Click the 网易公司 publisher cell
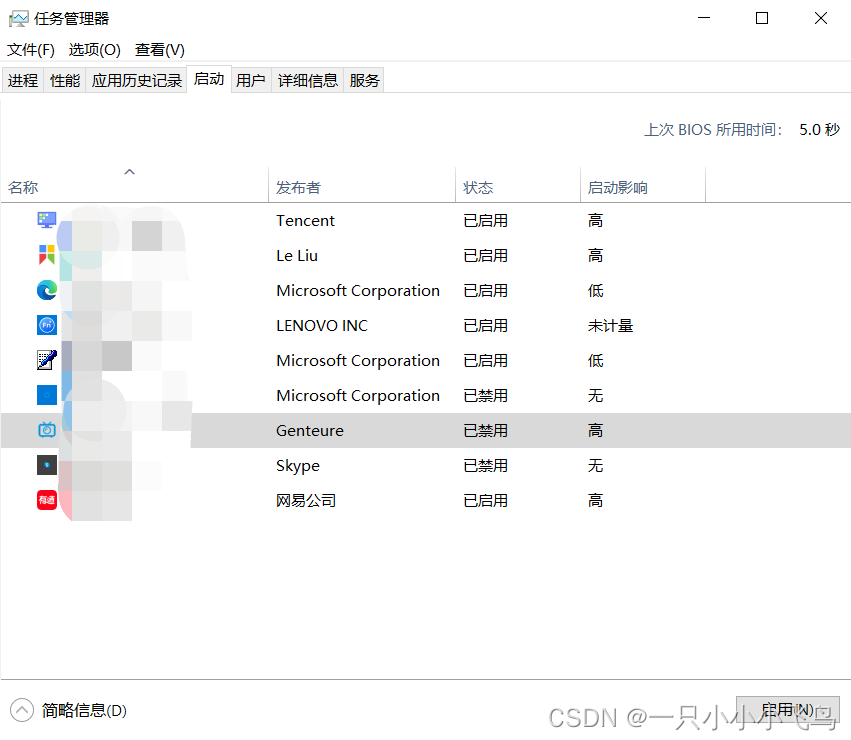 [x=306, y=500]
